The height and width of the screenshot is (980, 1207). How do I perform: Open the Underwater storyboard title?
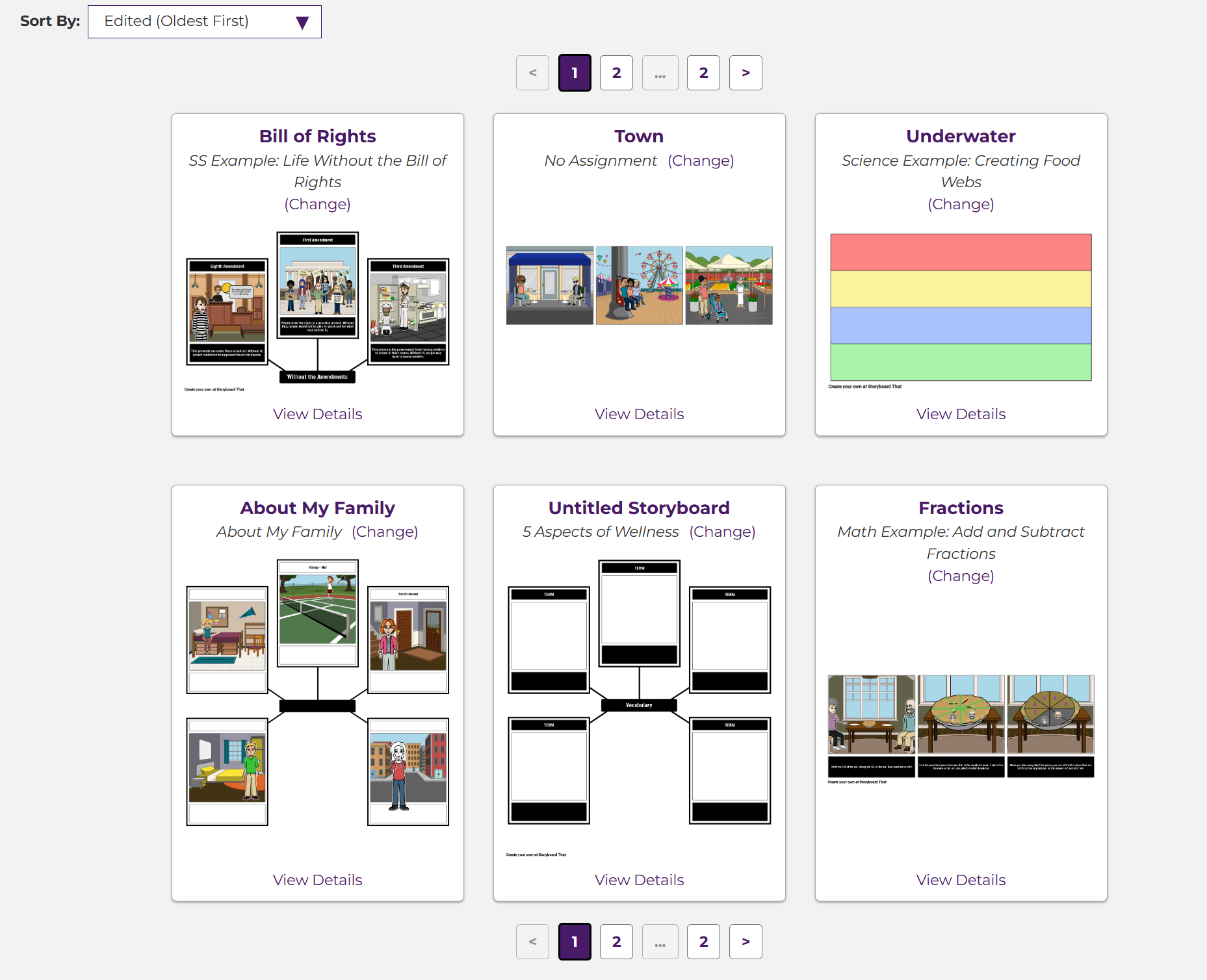click(961, 136)
